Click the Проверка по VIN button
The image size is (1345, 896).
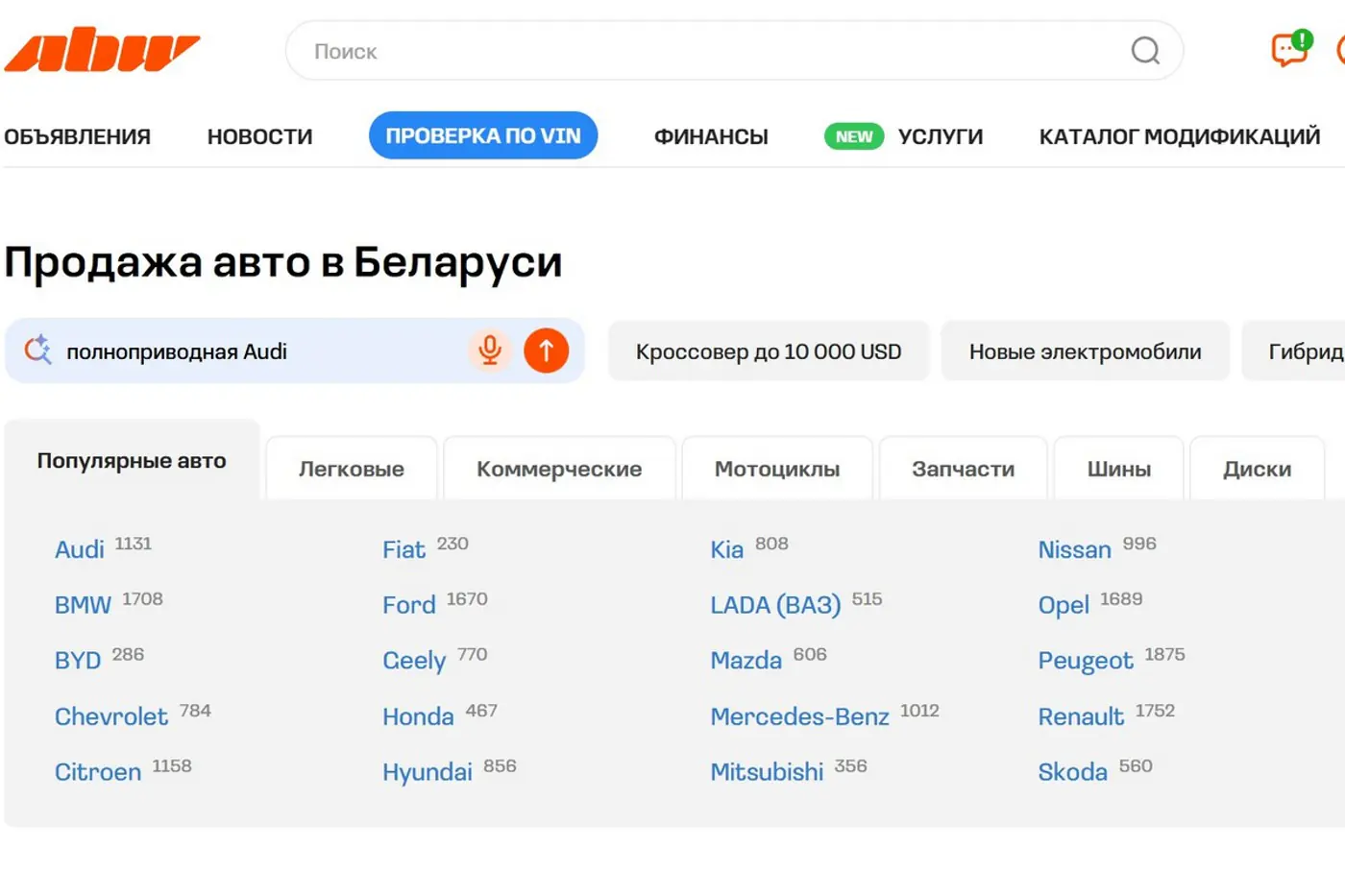click(x=483, y=136)
